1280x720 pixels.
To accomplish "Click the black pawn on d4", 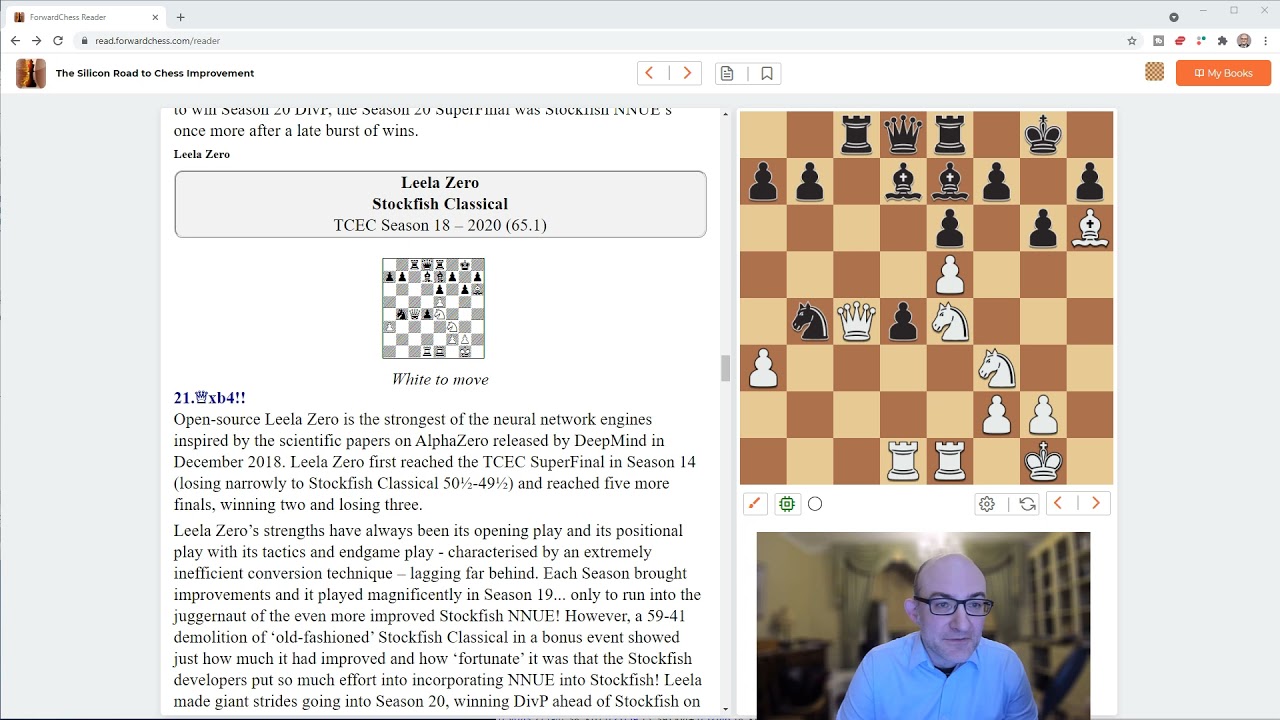I will point(903,321).
